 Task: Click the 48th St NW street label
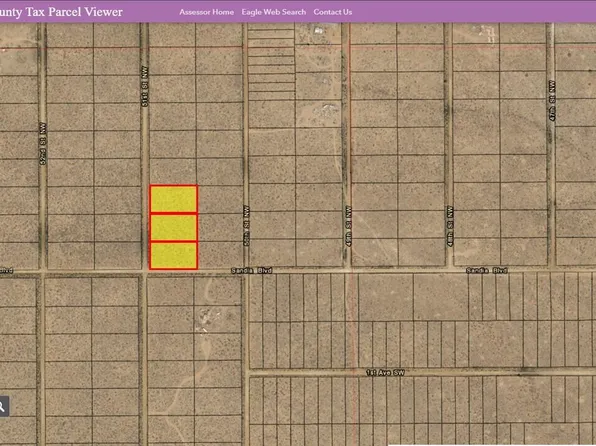point(450,226)
